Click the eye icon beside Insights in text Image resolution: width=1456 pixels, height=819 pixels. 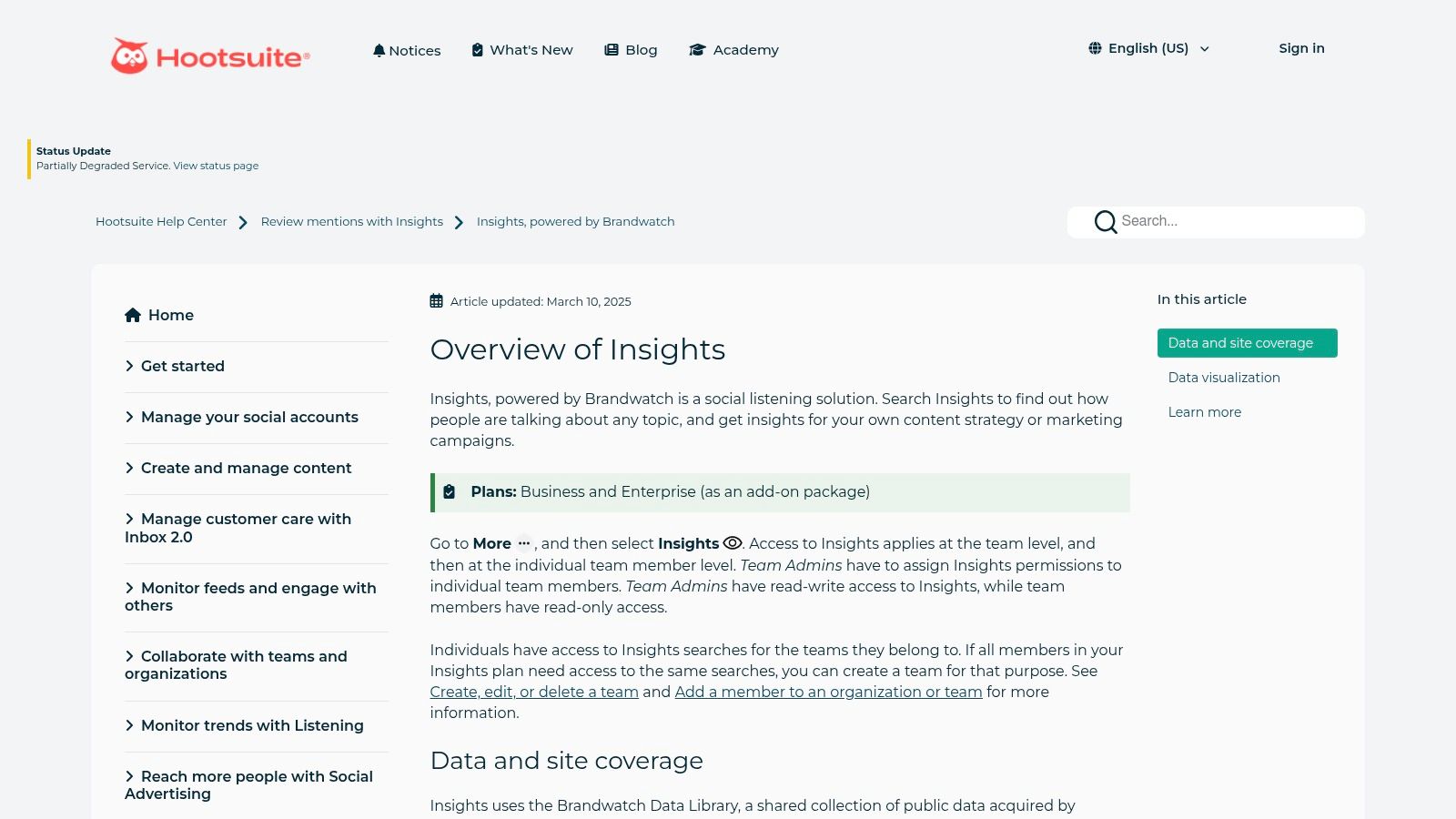(733, 542)
